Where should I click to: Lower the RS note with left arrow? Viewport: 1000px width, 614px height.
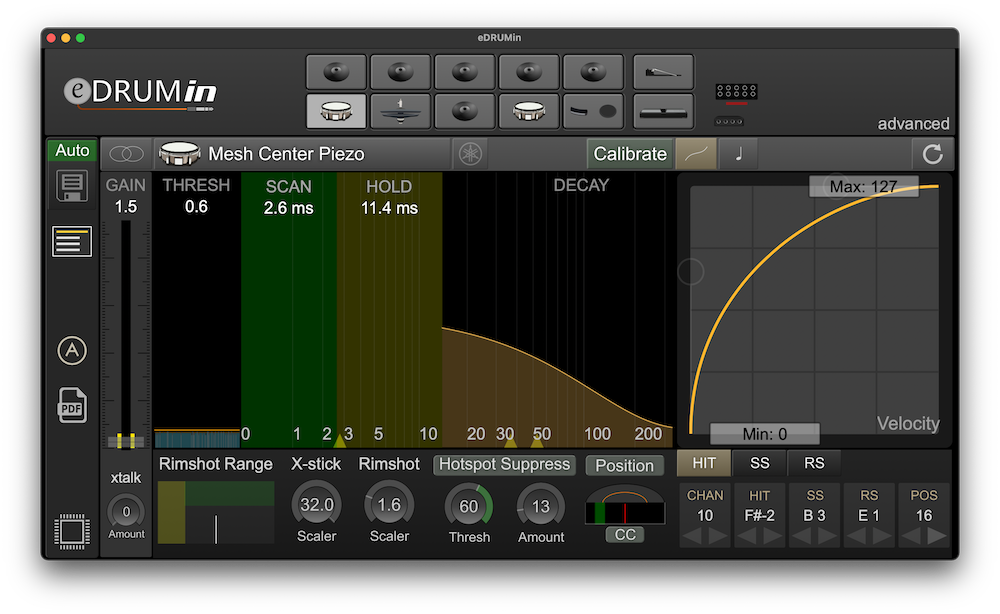[x=856, y=536]
